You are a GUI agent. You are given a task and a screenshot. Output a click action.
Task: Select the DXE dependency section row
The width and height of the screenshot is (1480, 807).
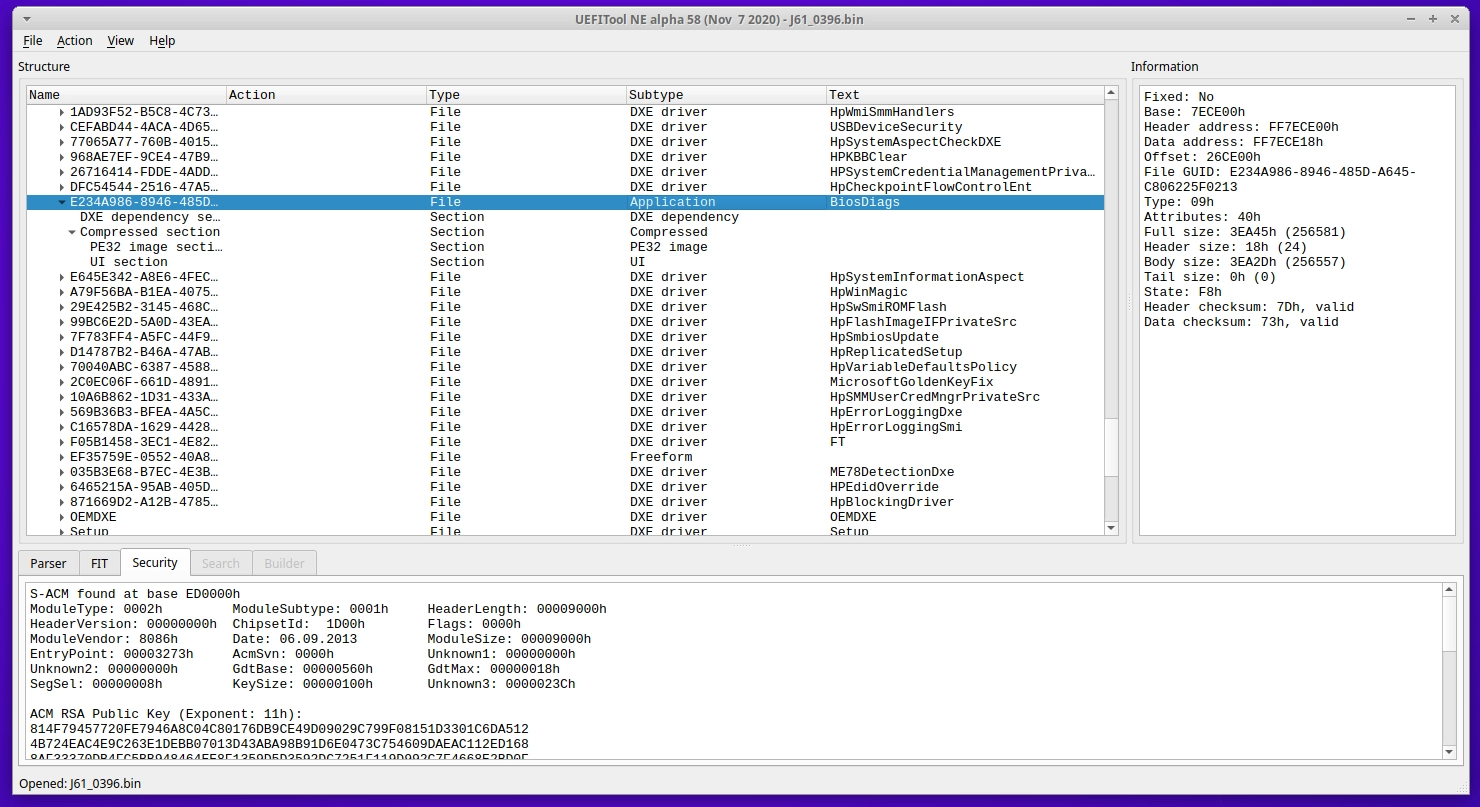click(565, 217)
